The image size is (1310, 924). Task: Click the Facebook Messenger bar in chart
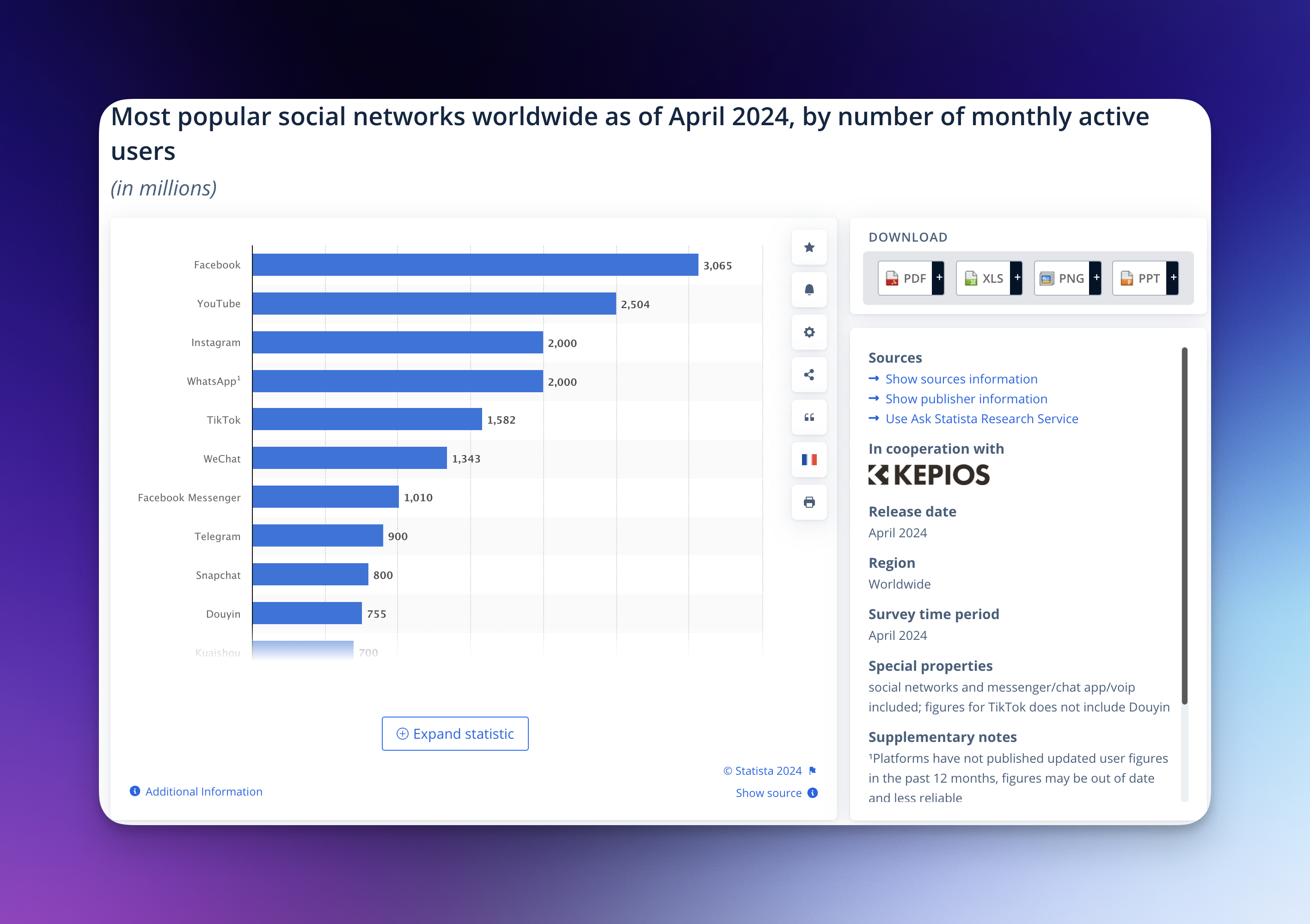pos(326,497)
